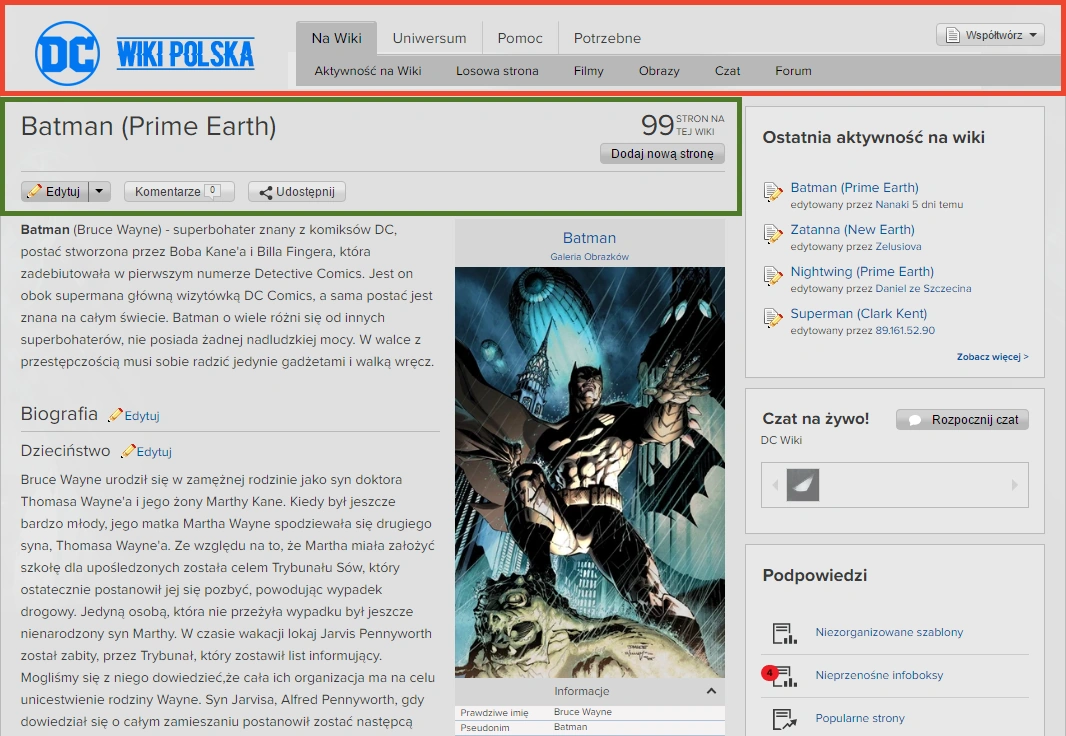Image resolution: width=1066 pixels, height=736 pixels.
Task: Open the Filmy submenu item
Action: coord(589,71)
